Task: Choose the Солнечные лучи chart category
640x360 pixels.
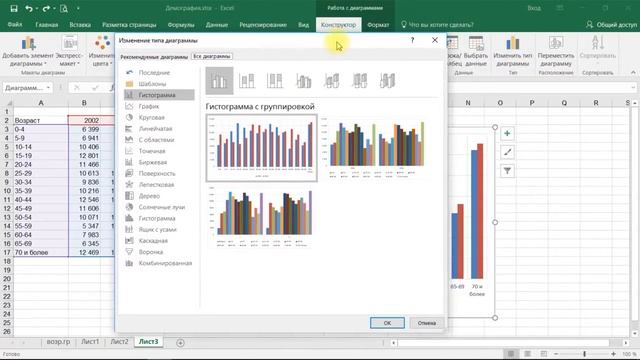Action: [x=159, y=207]
